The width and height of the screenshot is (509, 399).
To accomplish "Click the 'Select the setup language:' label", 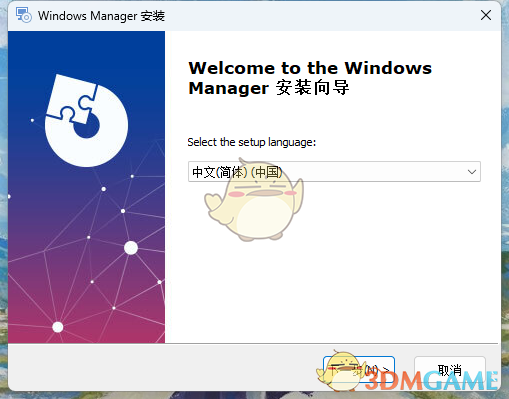I will [251, 142].
